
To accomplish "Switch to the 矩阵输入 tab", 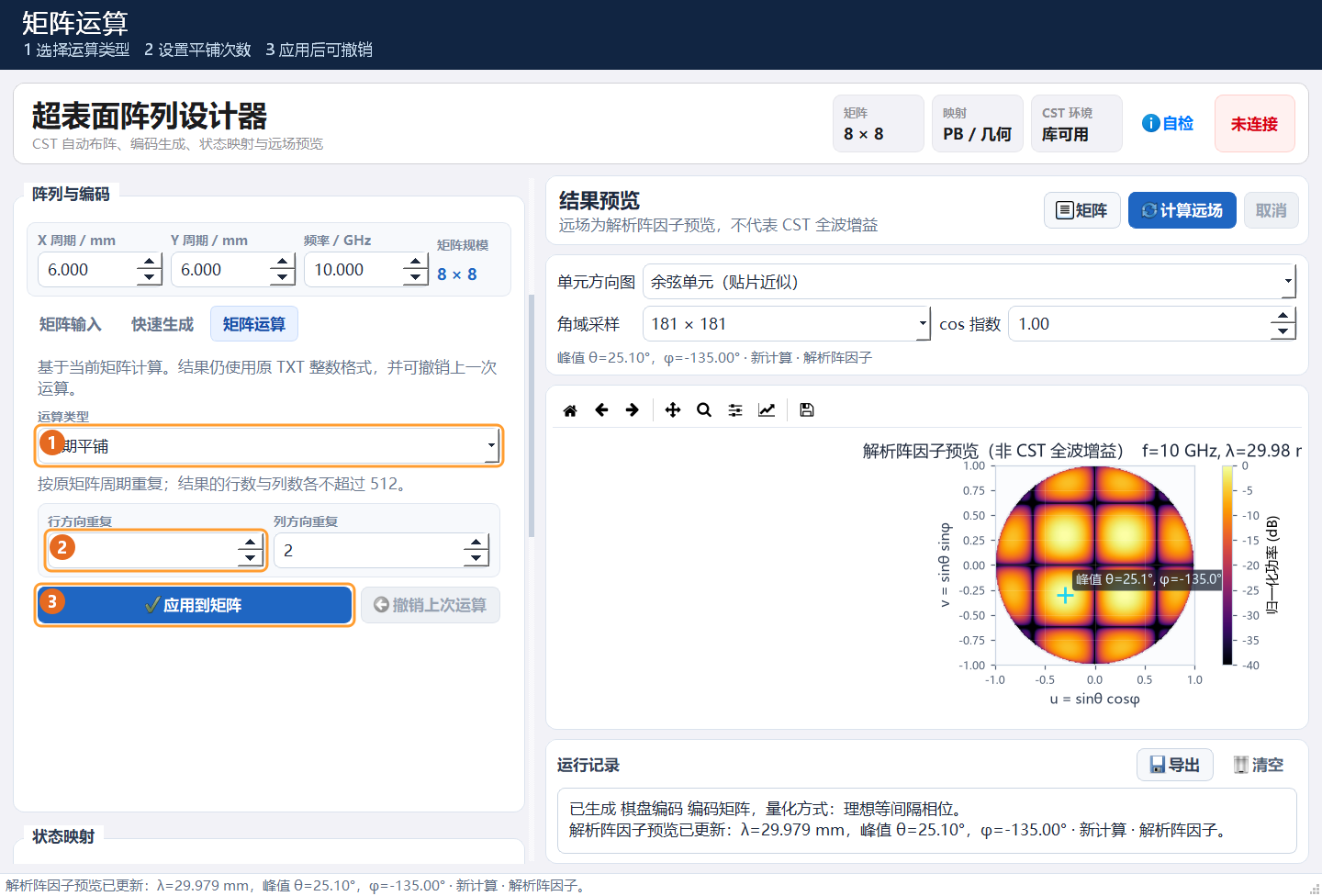I will point(71,324).
